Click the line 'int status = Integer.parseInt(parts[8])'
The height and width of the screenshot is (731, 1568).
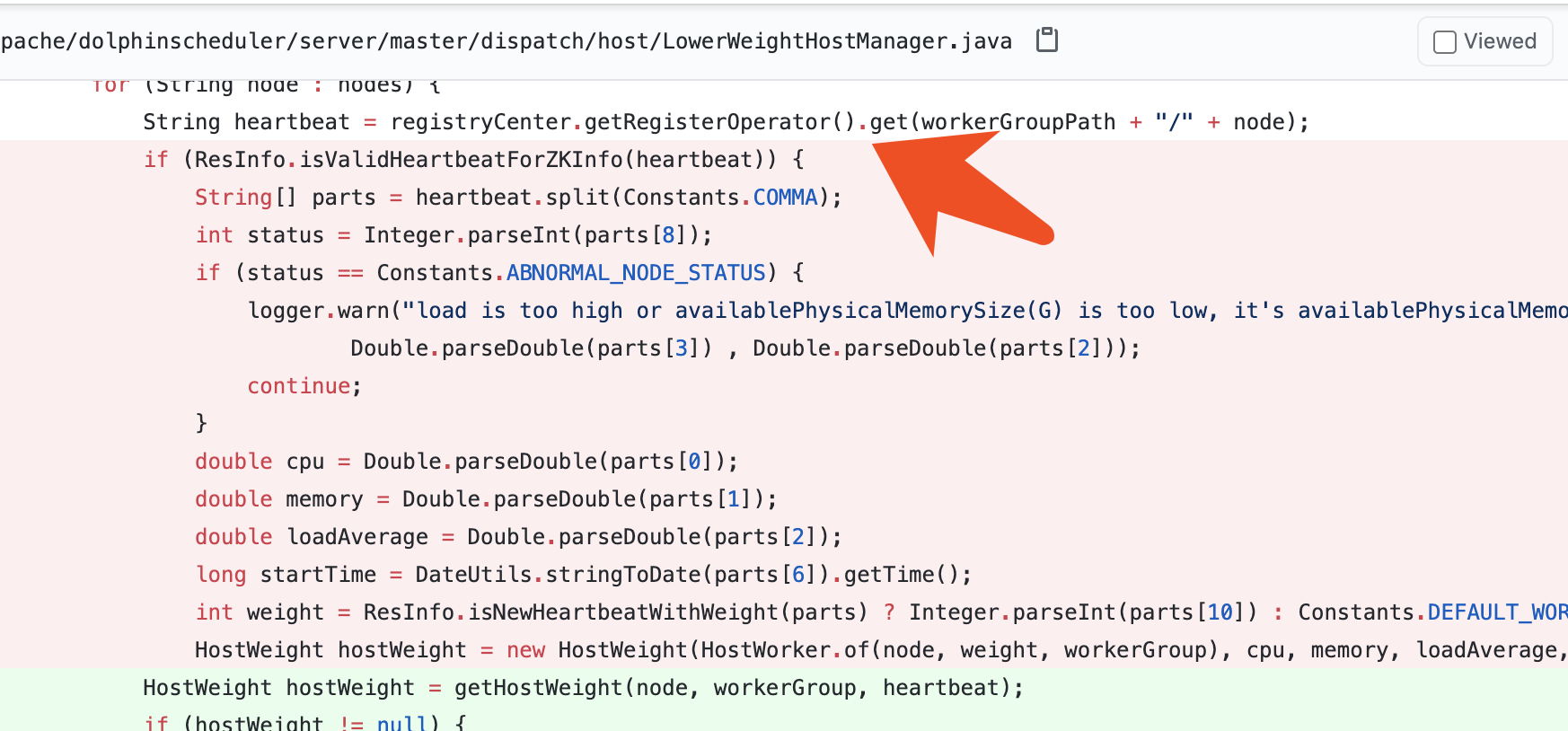coord(454,235)
